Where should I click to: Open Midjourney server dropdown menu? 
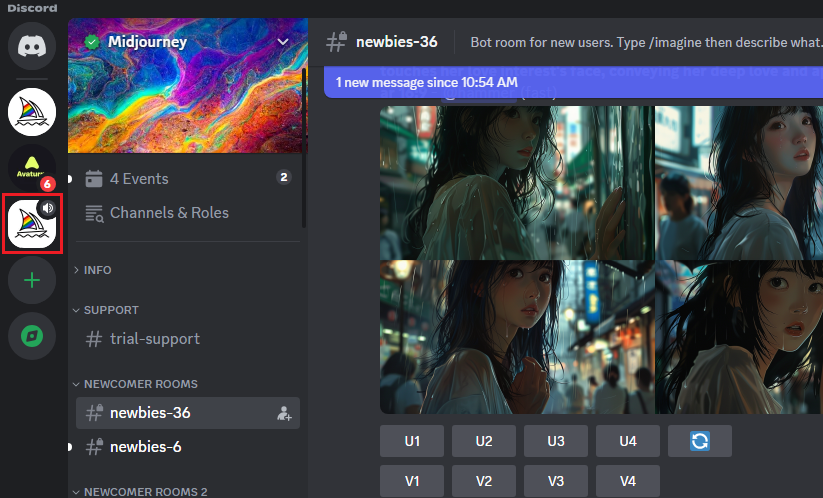tap(283, 42)
